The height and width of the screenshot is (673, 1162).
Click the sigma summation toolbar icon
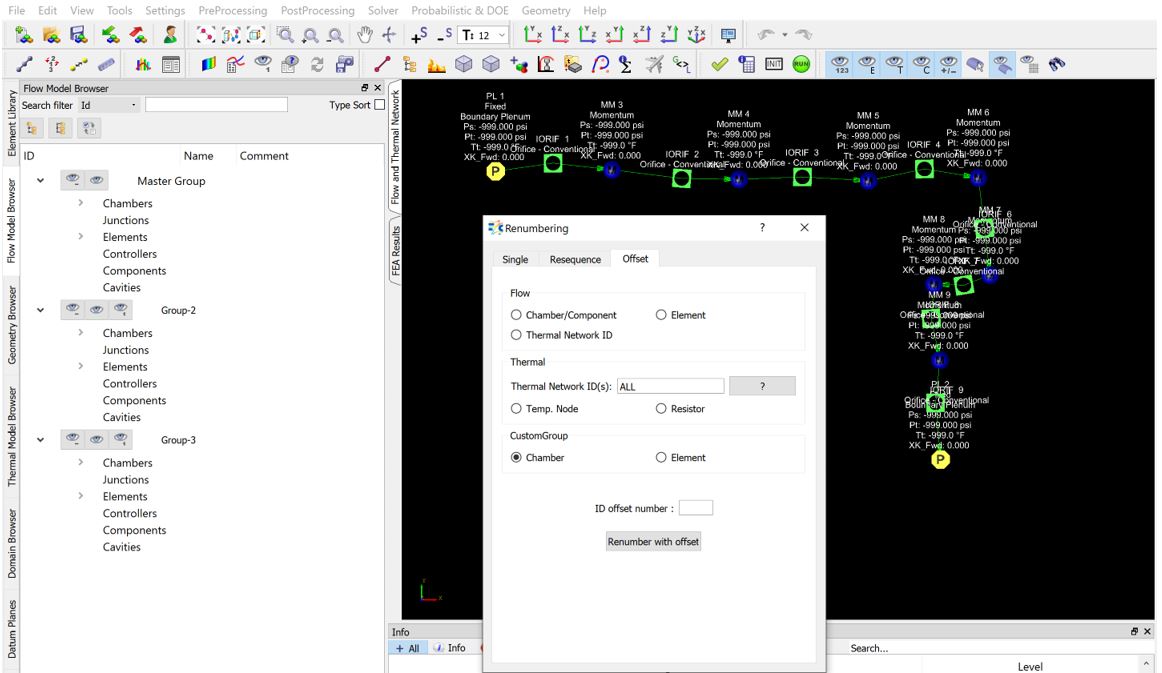pyautogui.click(x=626, y=64)
